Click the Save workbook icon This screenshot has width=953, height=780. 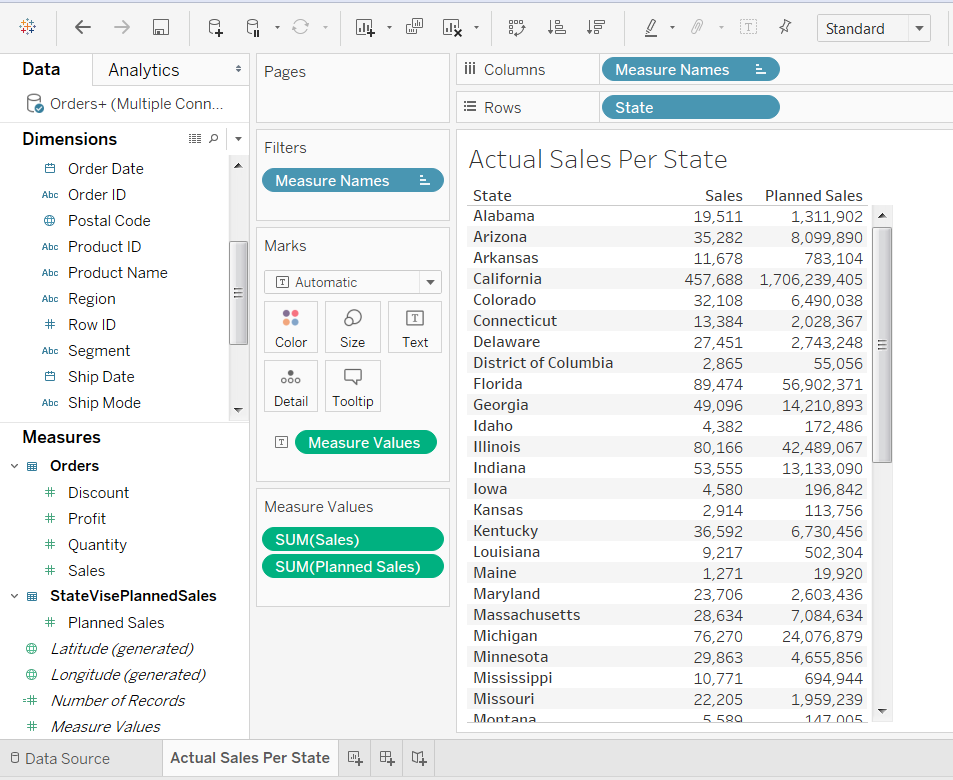point(160,28)
